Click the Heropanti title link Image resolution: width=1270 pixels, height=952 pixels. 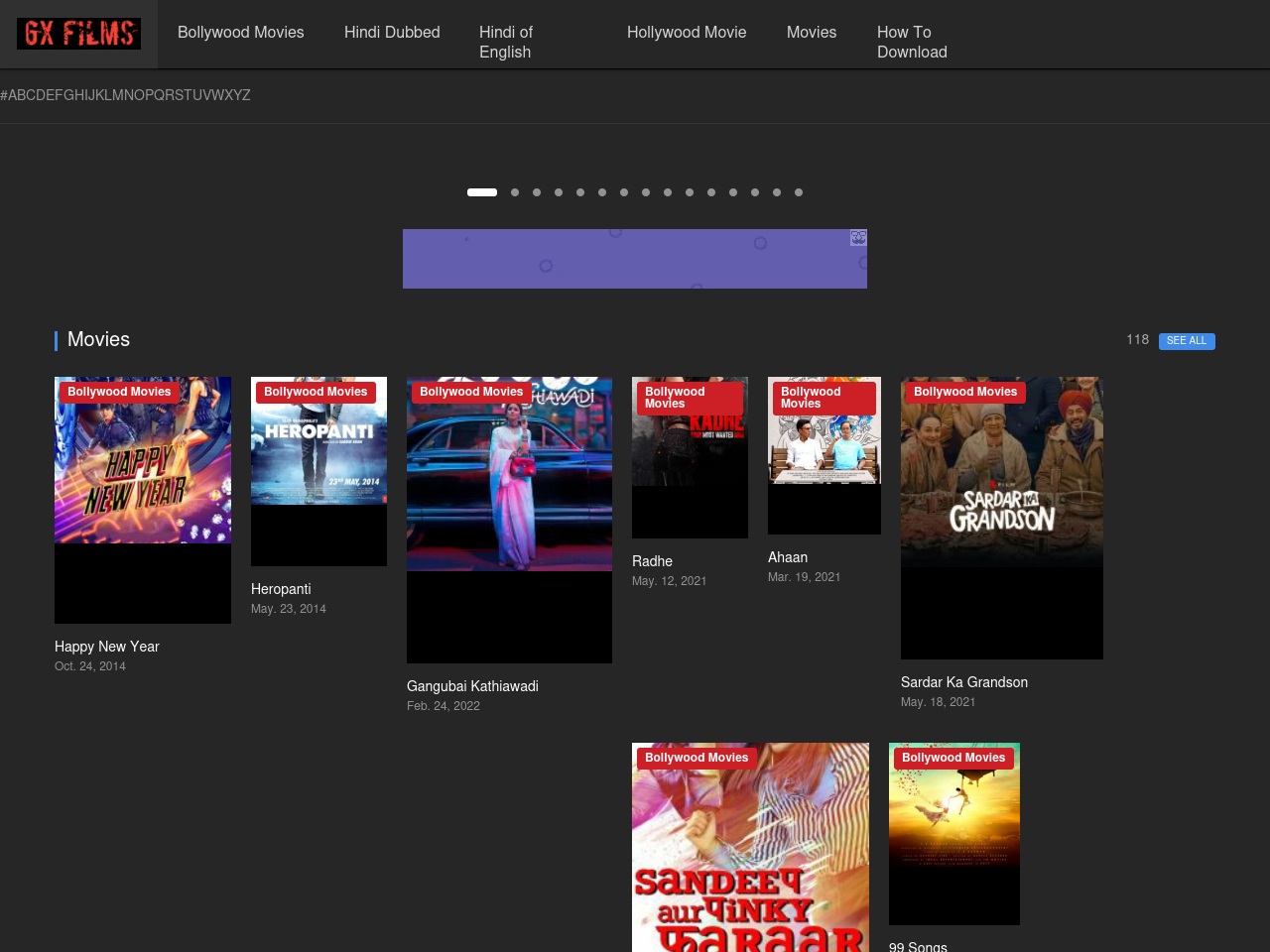point(281,589)
